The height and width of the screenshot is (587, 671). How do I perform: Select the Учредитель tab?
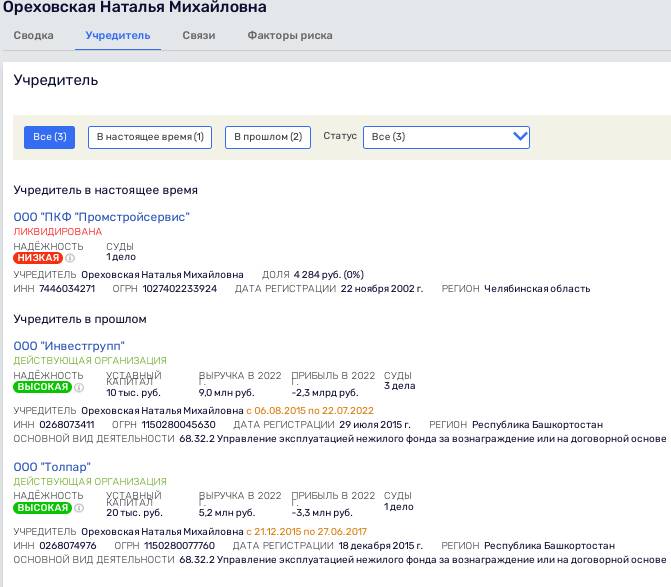pyautogui.click(x=118, y=36)
